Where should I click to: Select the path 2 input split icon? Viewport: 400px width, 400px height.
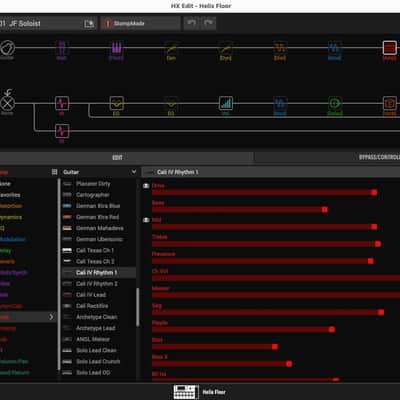pos(7,103)
